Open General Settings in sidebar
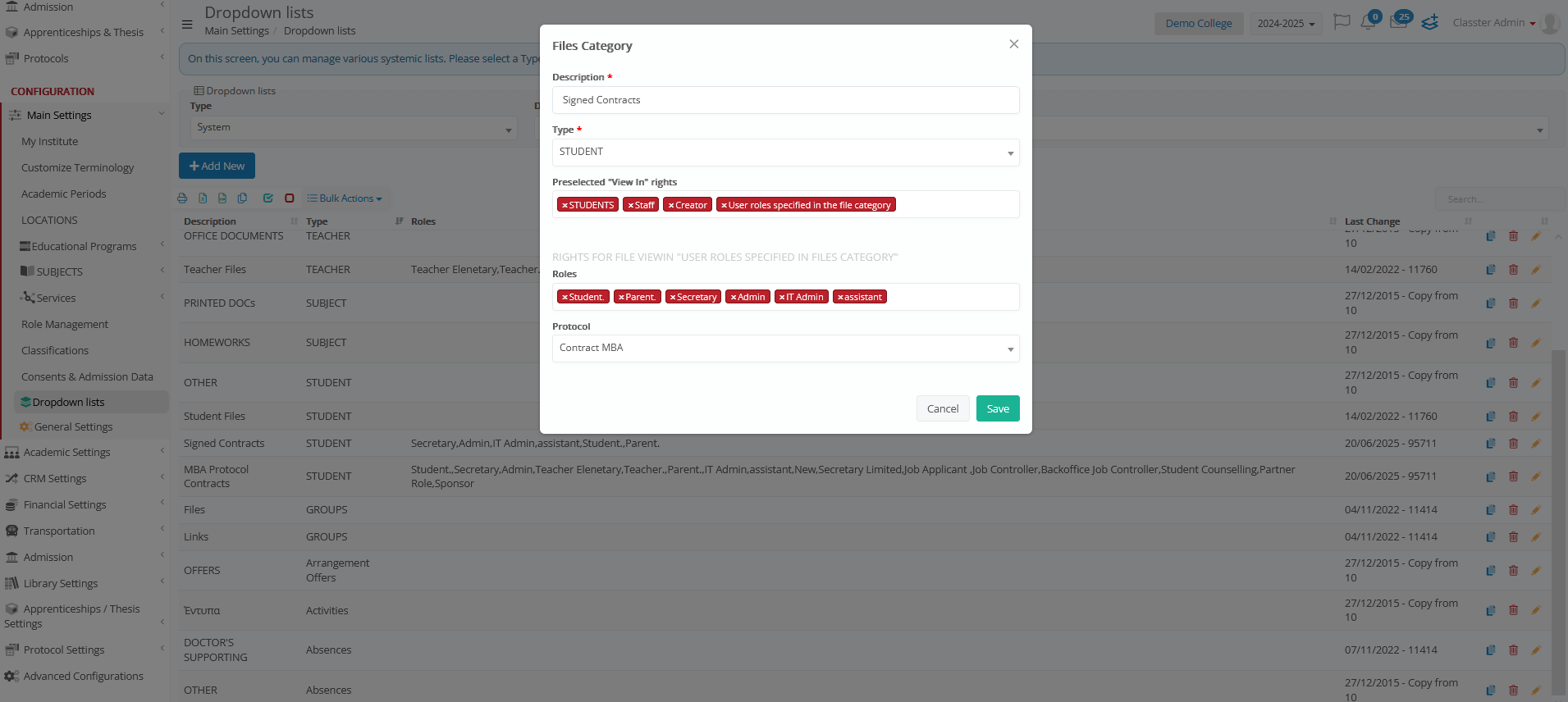This screenshot has width=1568, height=702. click(x=73, y=427)
